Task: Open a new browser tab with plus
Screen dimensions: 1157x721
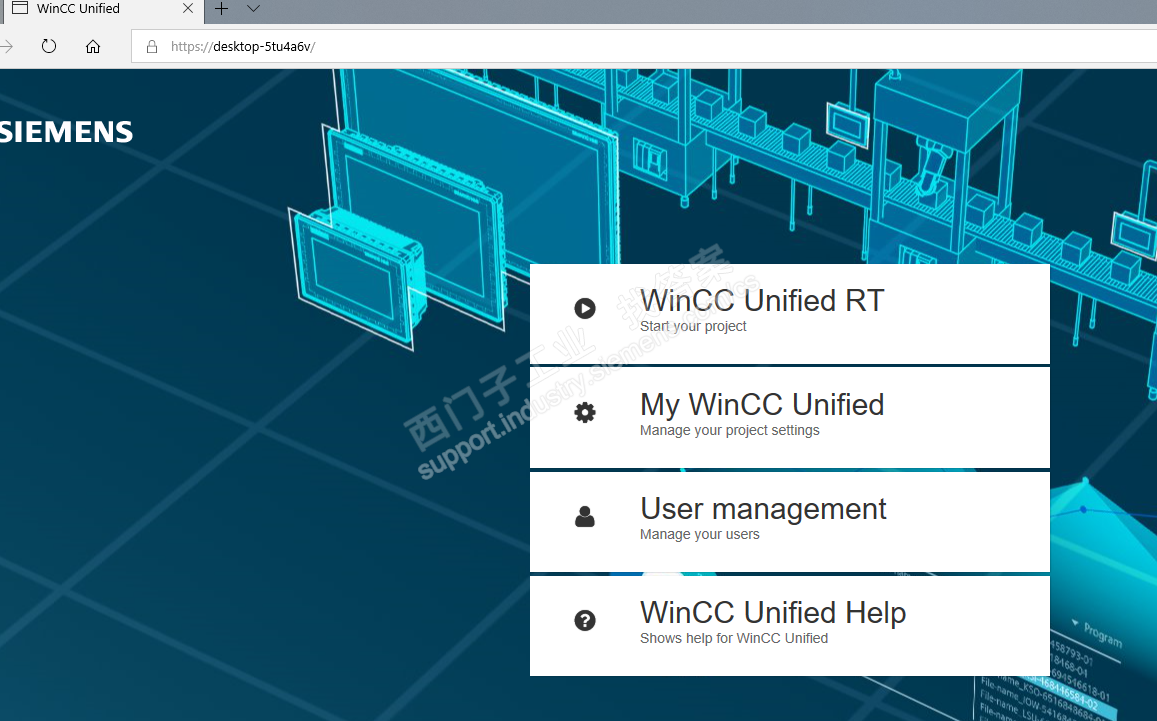Action: 221,9
